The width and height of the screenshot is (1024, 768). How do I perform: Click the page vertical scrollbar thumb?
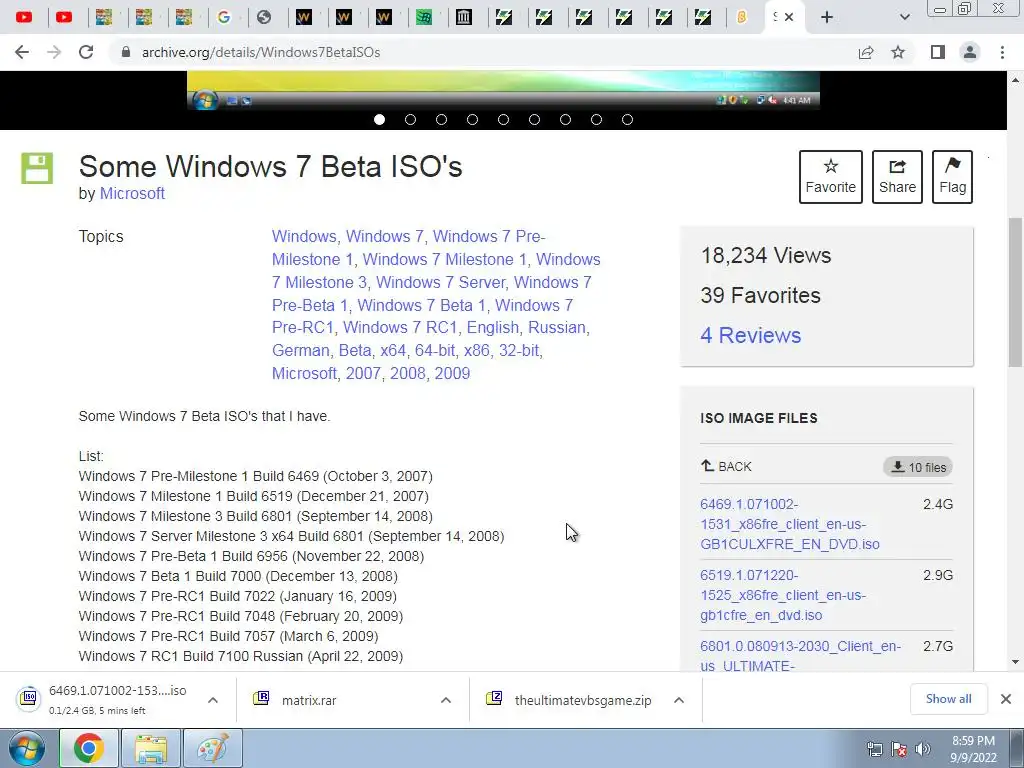[x=1015, y=293]
